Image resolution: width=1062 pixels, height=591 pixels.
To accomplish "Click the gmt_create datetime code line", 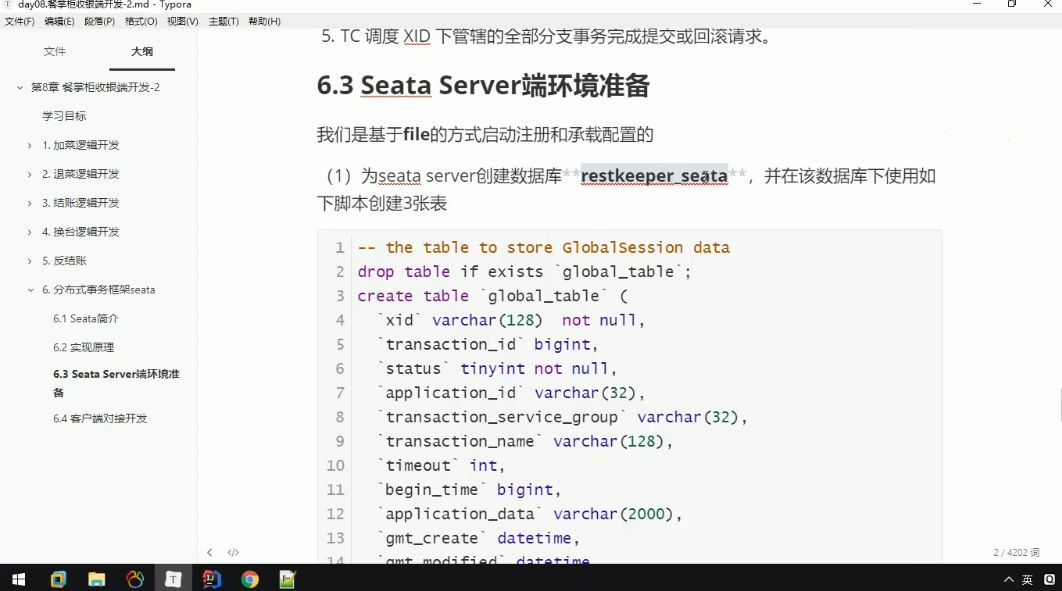I will tap(478, 539).
